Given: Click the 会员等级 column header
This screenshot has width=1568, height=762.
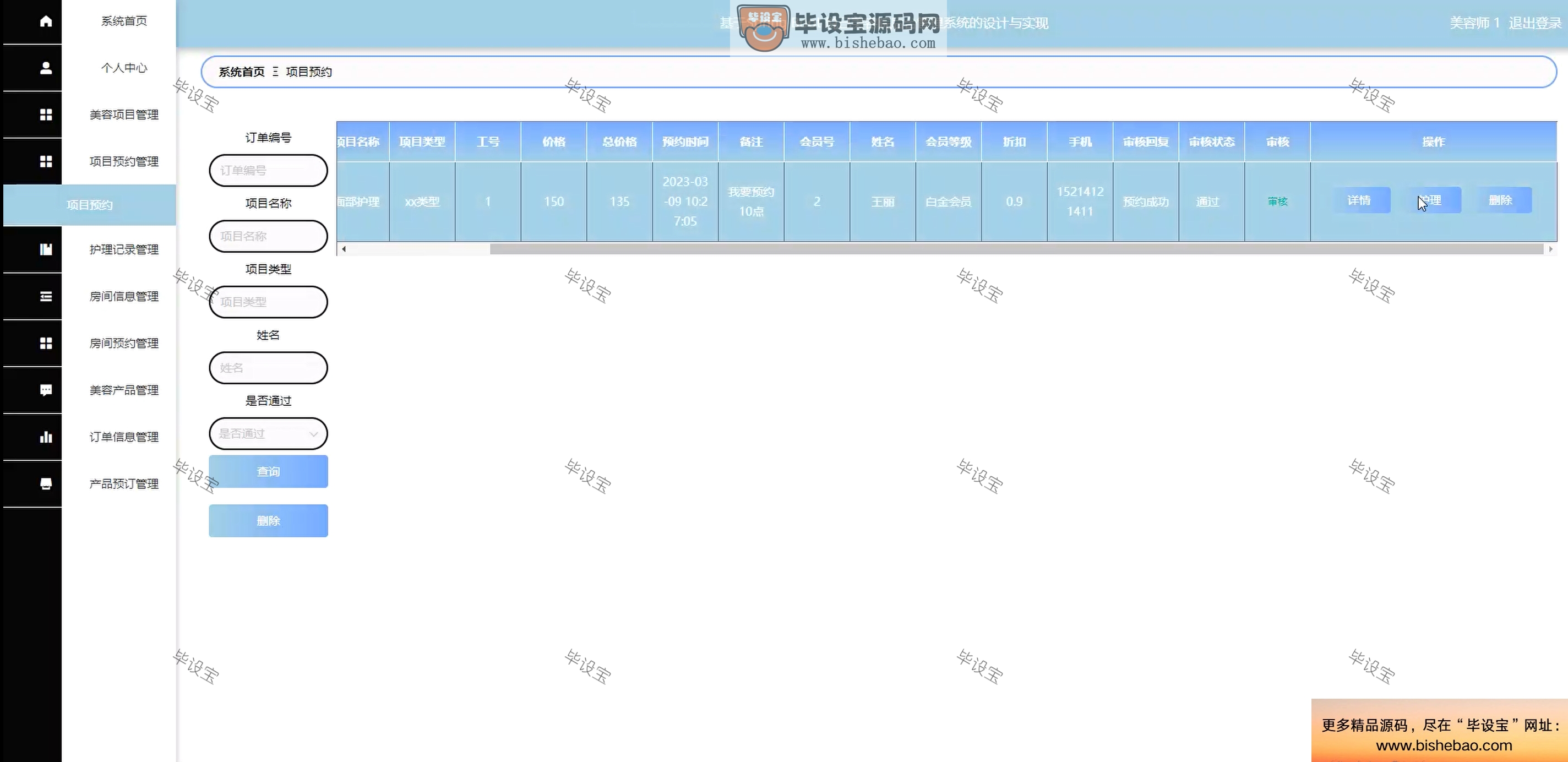Looking at the screenshot, I should [949, 142].
